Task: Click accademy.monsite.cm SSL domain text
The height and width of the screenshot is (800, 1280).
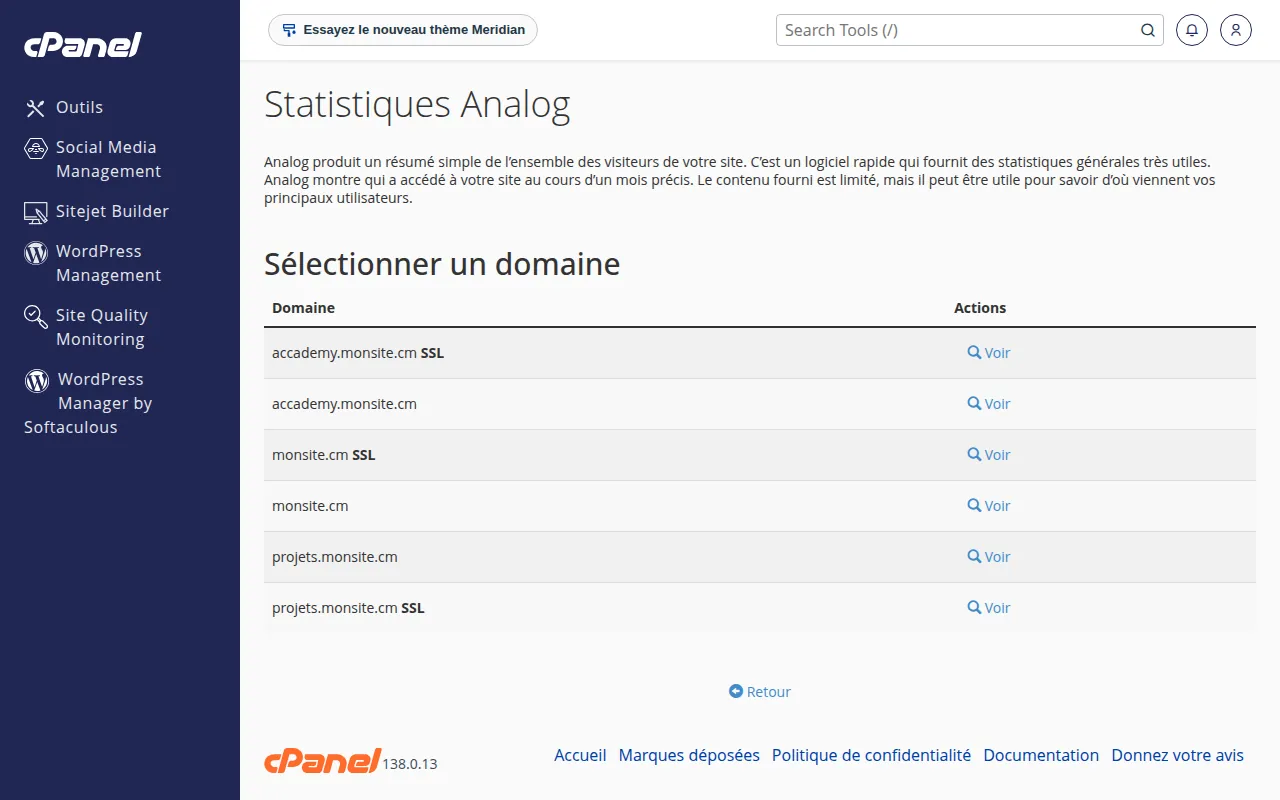Action: [x=358, y=353]
